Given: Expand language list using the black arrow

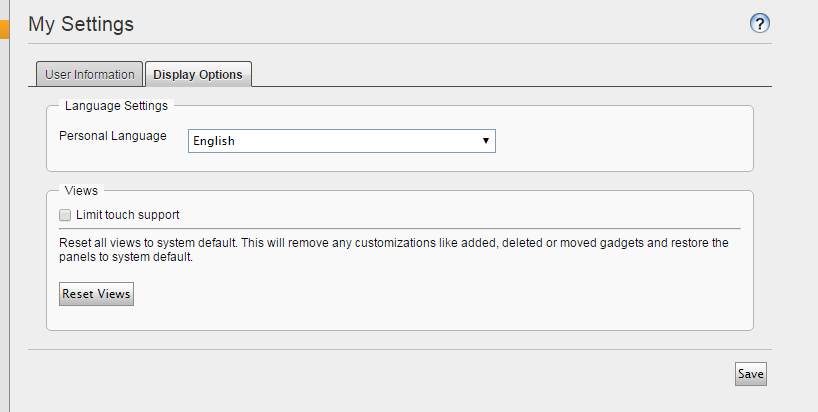Looking at the screenshot, I should point(486,141).
